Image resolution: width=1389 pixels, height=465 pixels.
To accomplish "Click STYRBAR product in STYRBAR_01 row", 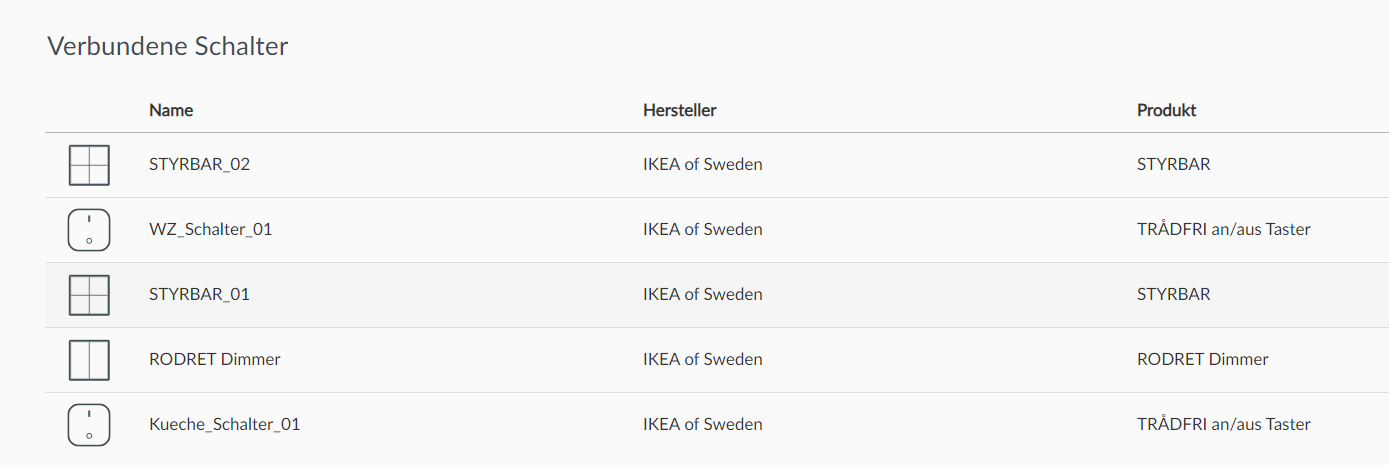I will coord(1173,294).
